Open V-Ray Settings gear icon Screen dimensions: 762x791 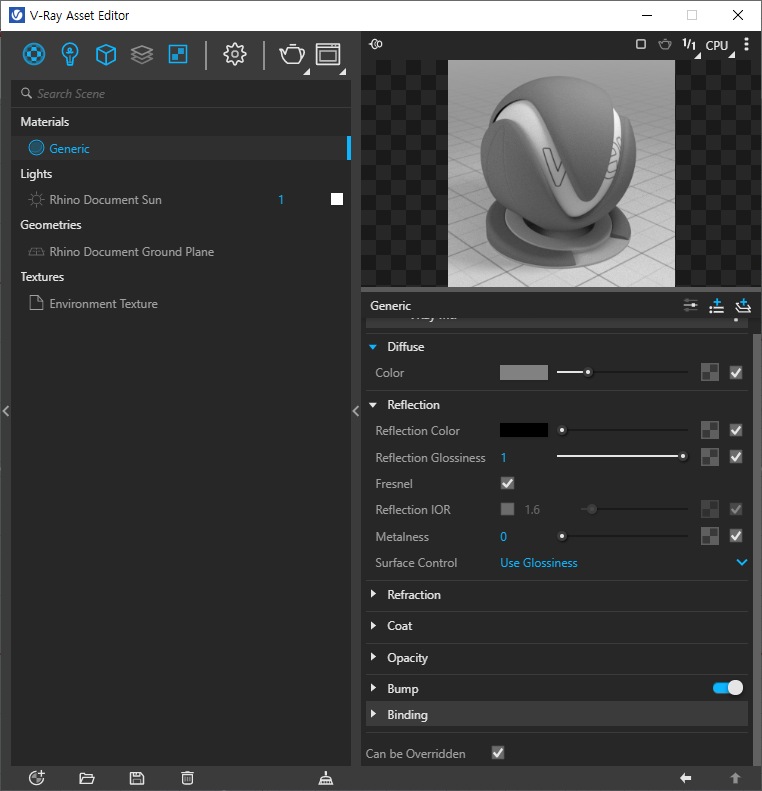pos(235,54)
